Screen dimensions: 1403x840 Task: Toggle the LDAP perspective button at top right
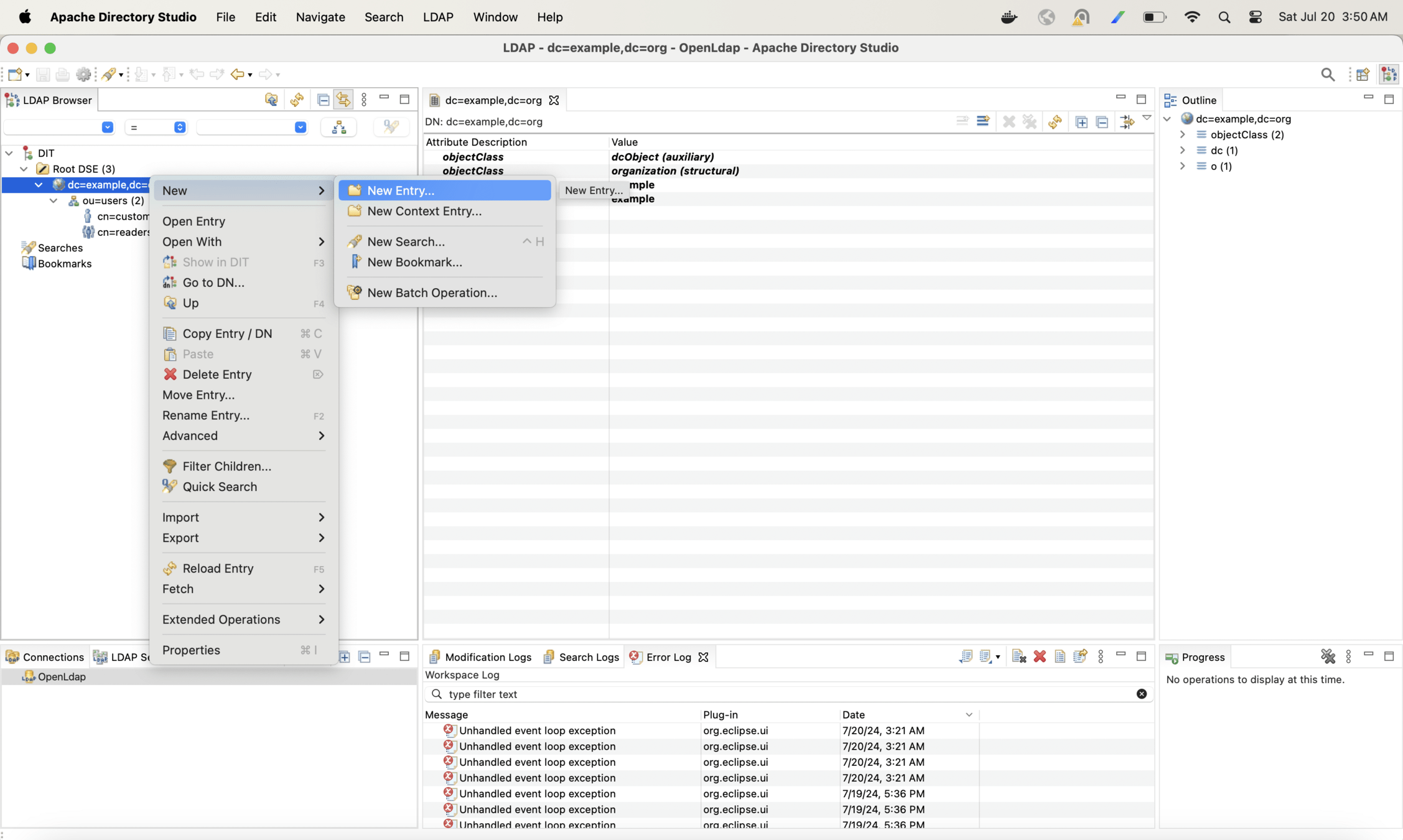(x=1389, y=75)
